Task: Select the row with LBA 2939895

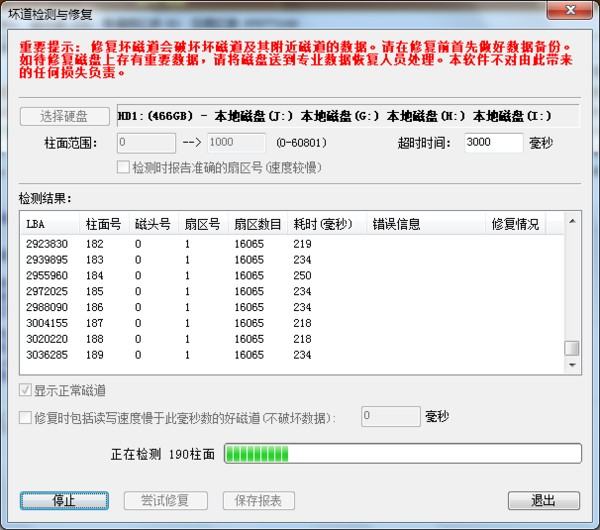Action: (x=292, y=260)
